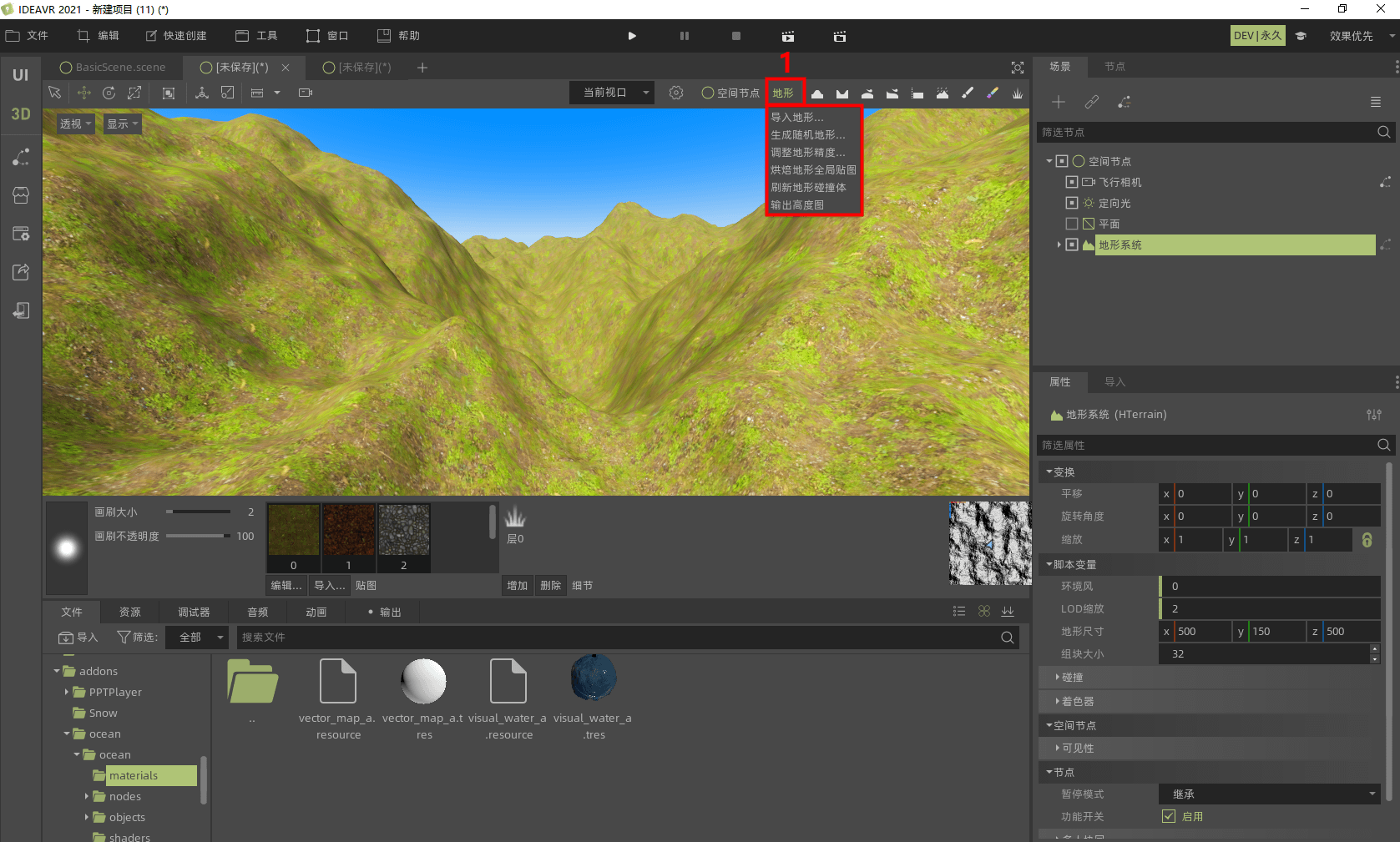Open the property tools icon beside HTerrain

pyautogui.click(x=1374, y=414)
